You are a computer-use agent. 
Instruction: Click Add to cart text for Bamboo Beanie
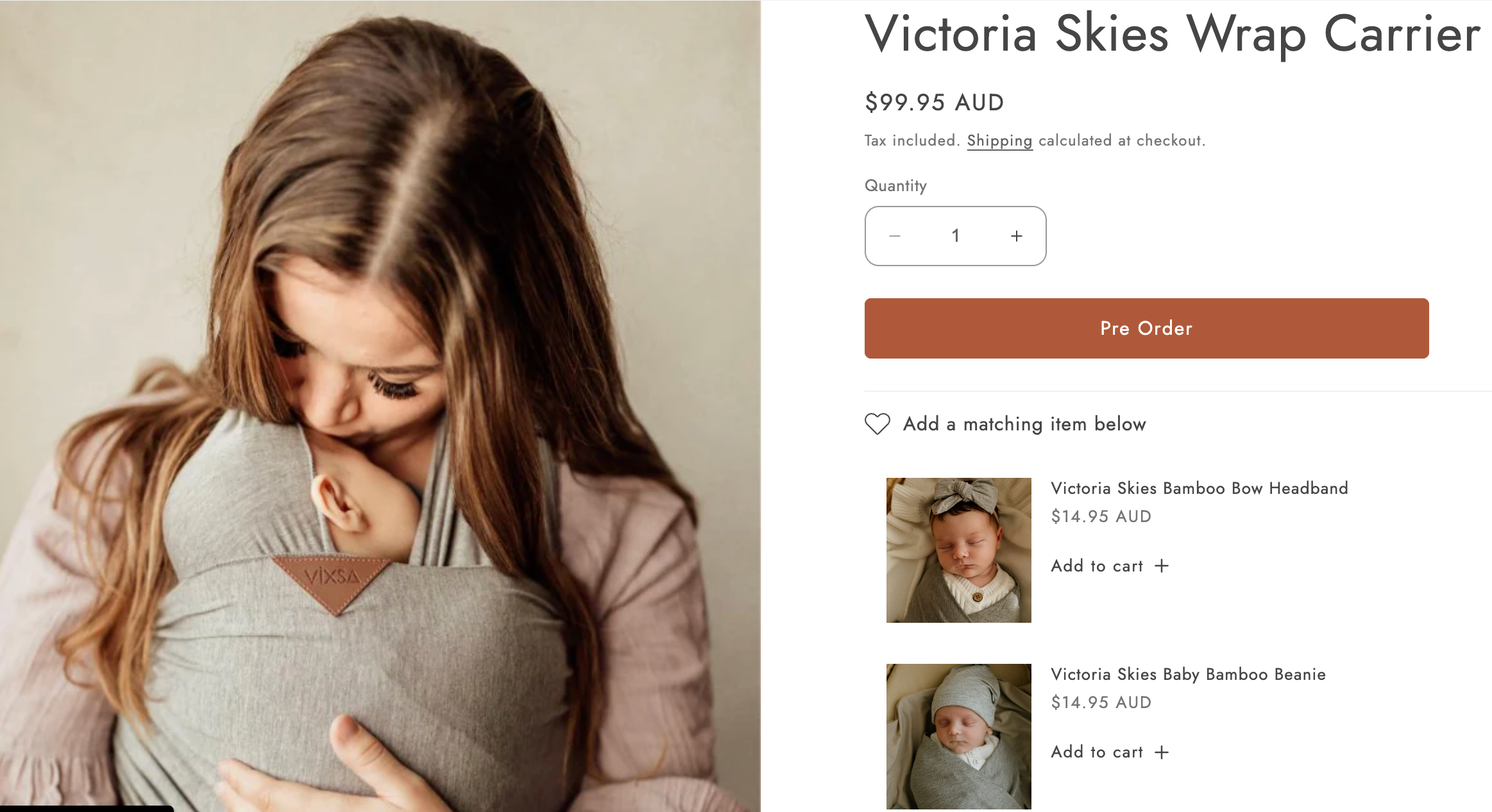pos(1097,752)
